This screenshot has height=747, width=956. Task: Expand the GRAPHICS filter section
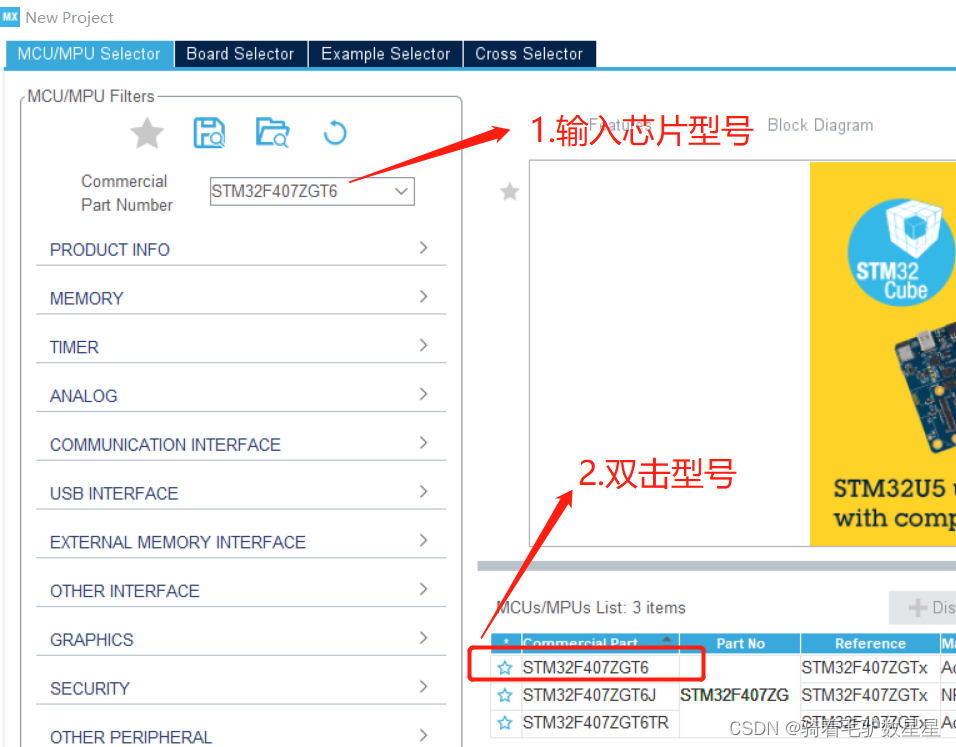(241, 639)
